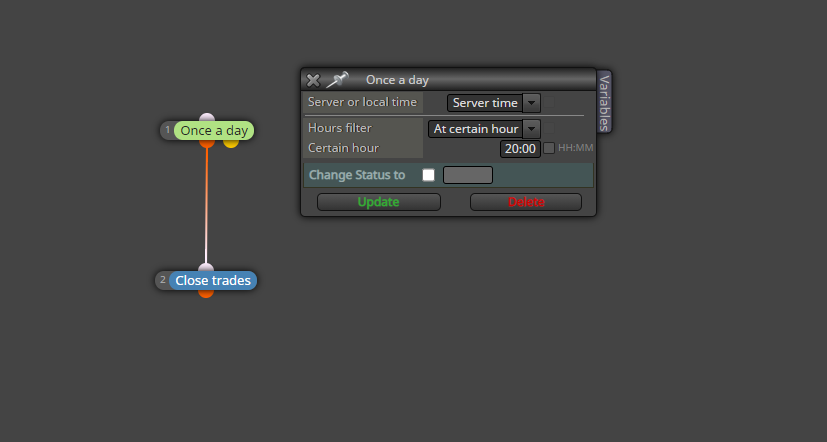Select the Once a day node
827x442 pixels.
point(214,131)
